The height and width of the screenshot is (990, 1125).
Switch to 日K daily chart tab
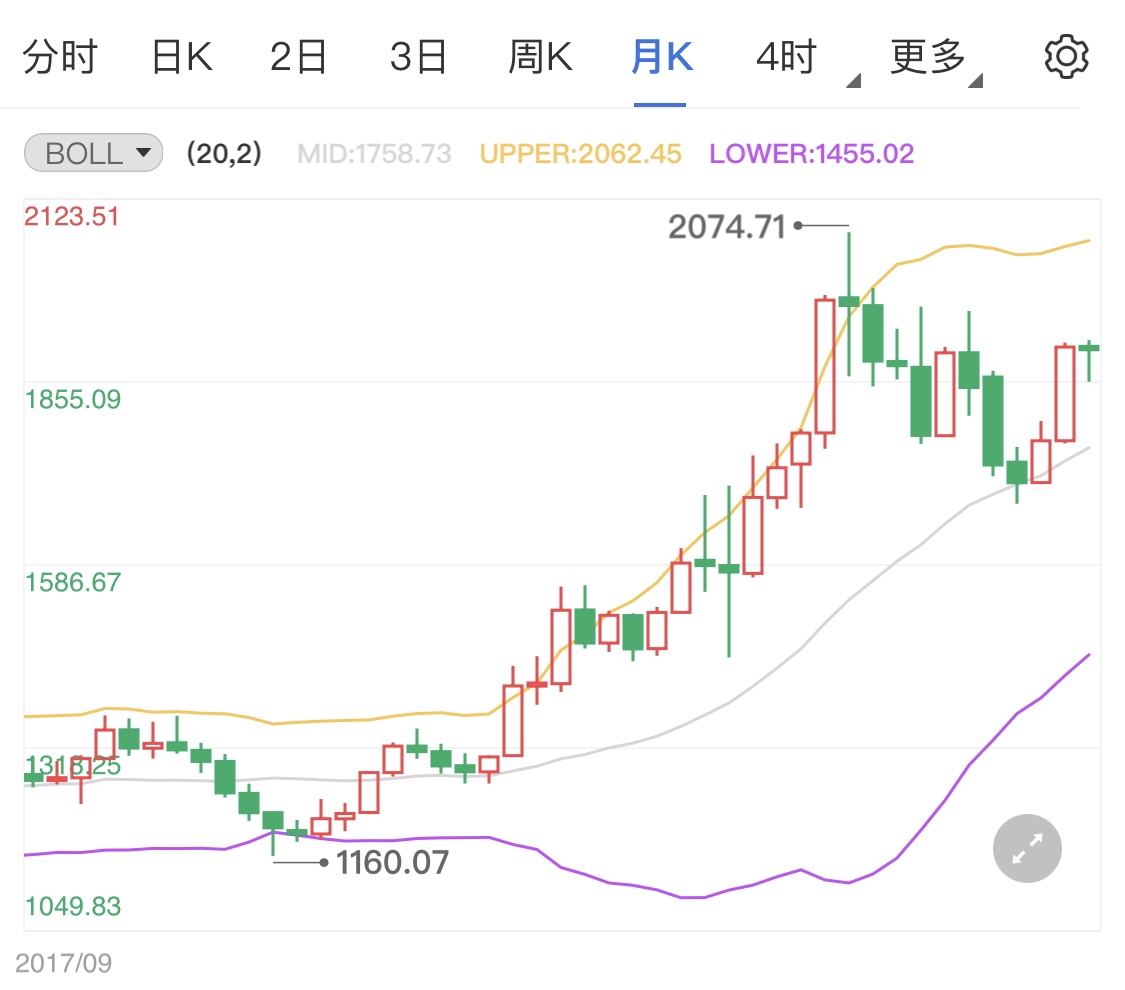[182, 57]
